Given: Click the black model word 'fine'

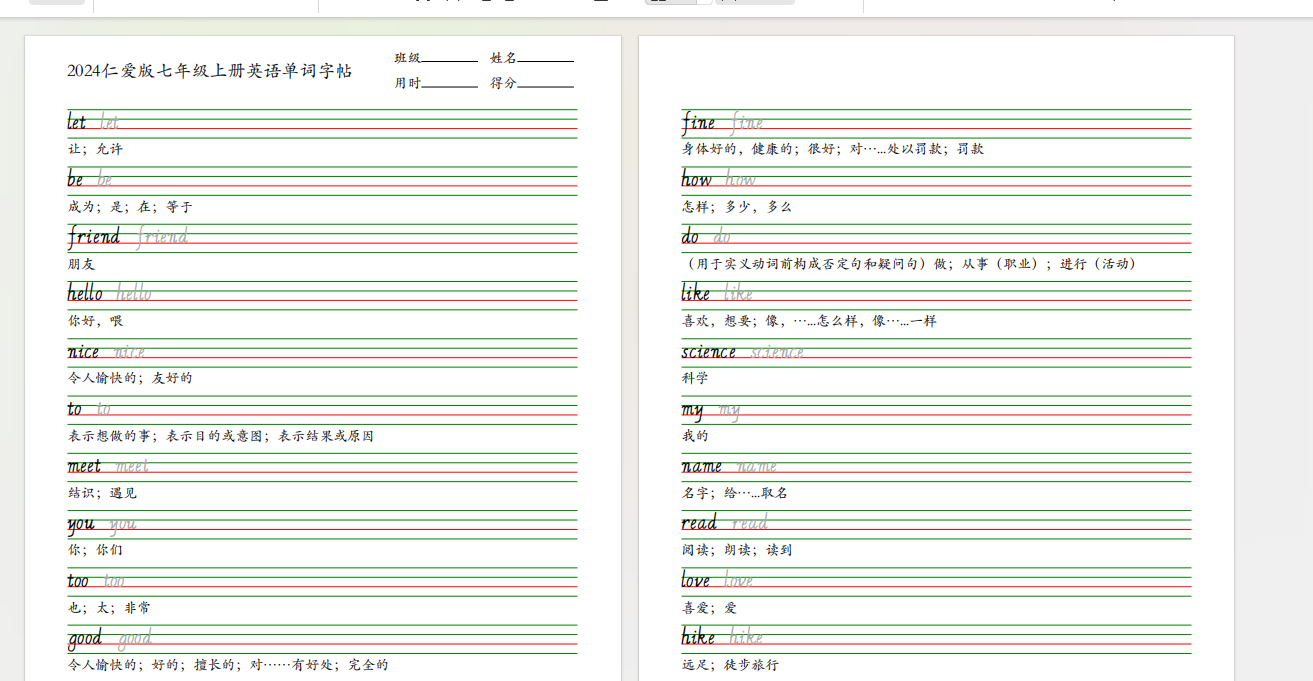Looking at the screenshot, I should (x=699, y=123).
